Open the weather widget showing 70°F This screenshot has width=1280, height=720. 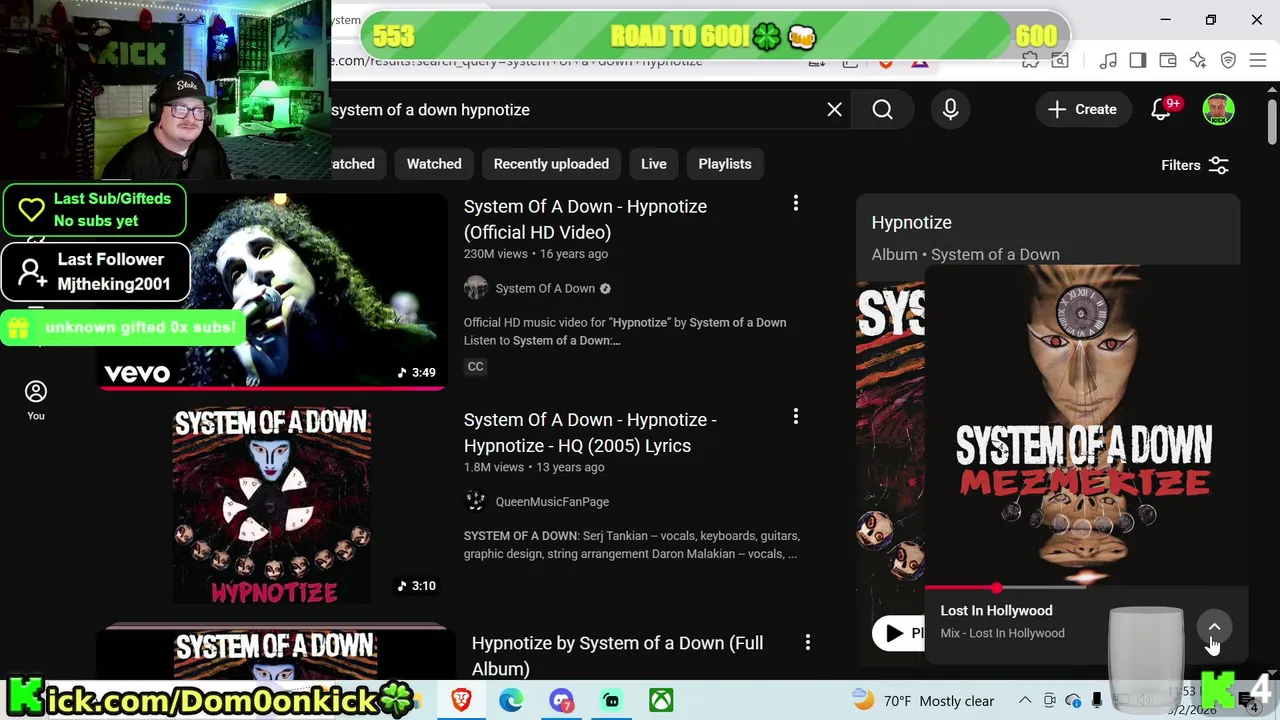[922, 700]
